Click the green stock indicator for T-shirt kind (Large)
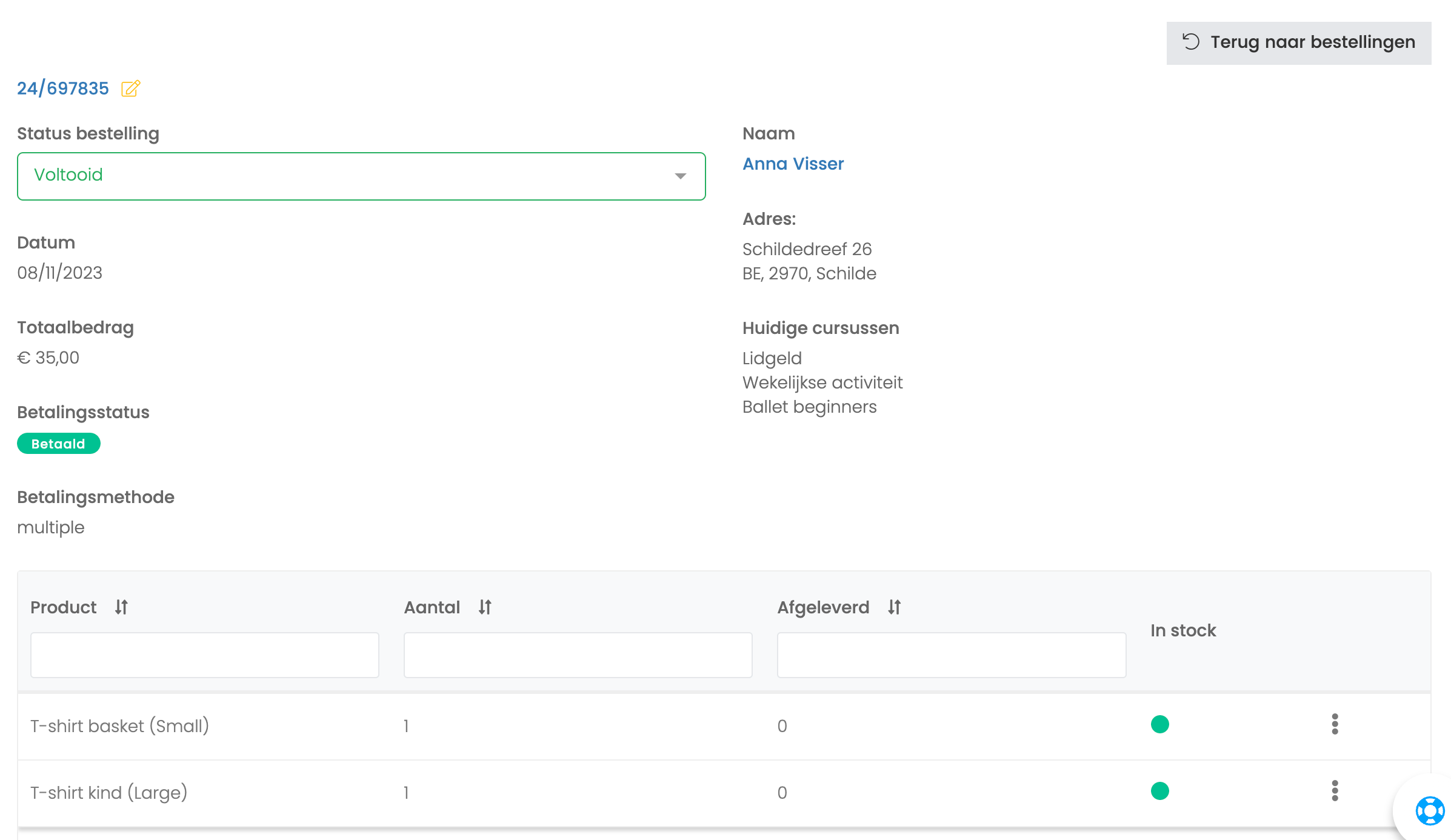1451x840 pixels. click(1160, 791)
